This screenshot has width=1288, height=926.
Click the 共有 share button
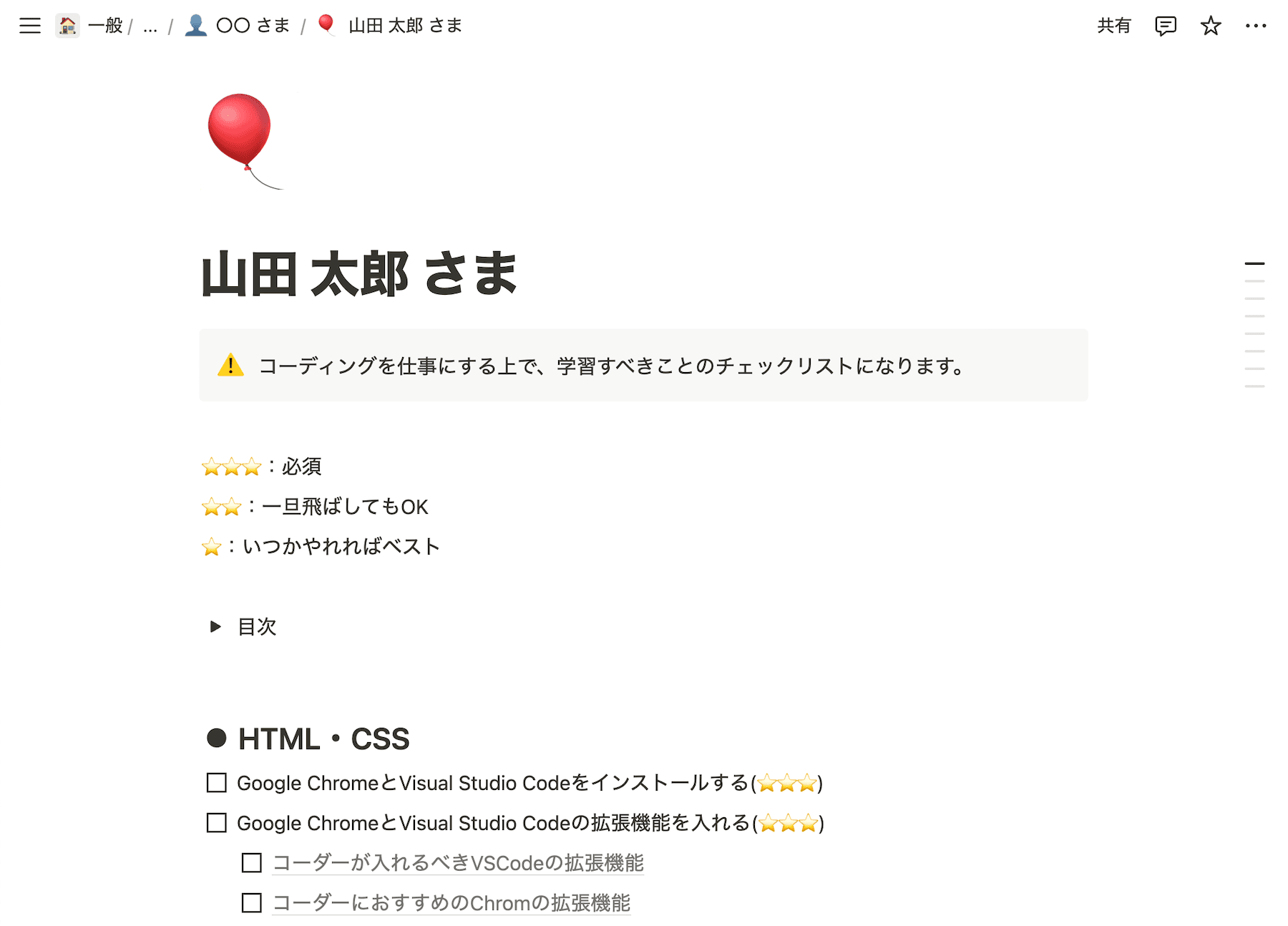(x=1113, y=26)
